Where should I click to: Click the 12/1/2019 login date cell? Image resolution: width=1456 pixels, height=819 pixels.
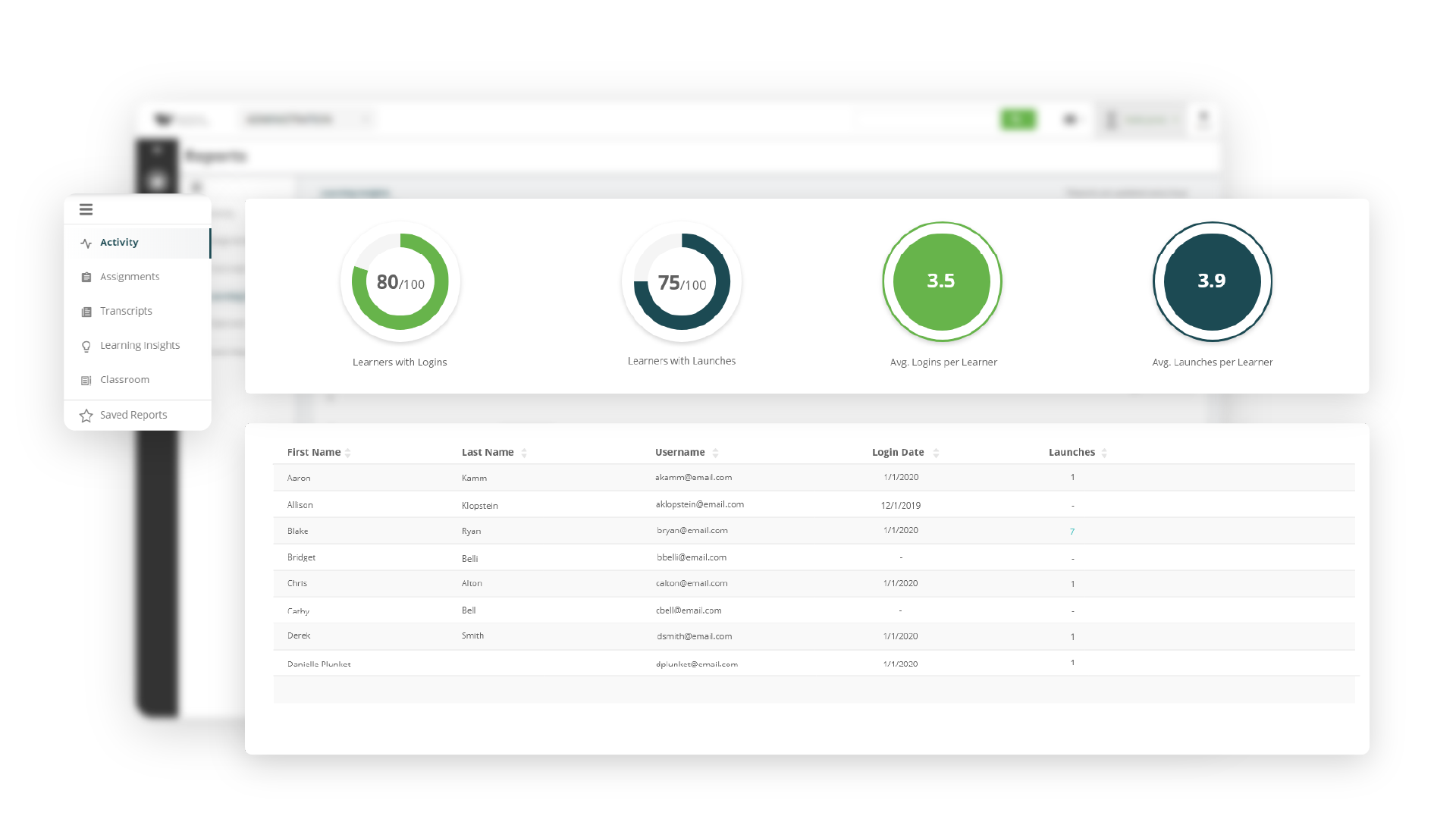(x=901, y=506)
